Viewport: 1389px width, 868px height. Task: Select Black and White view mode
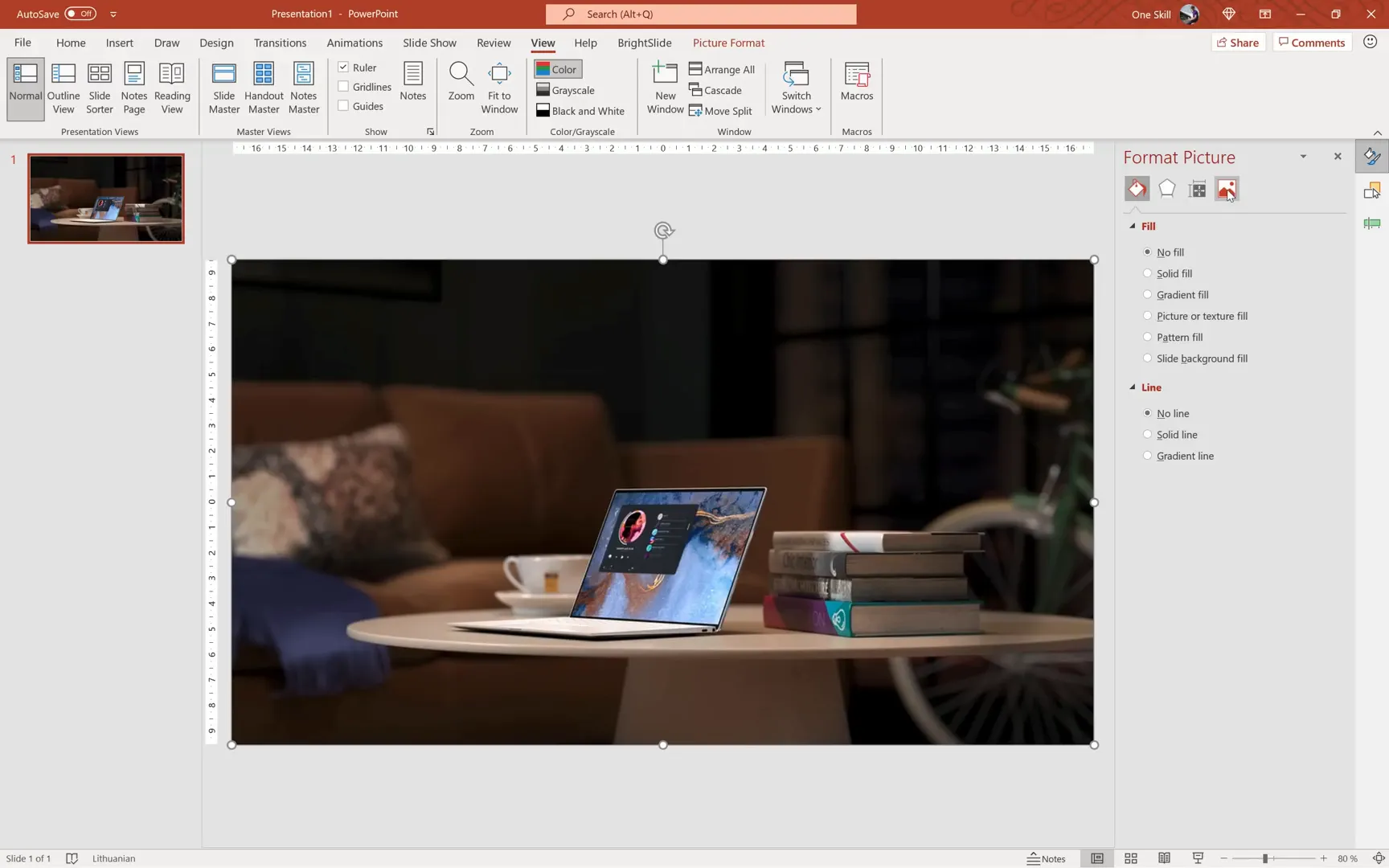click(x=580, y=111)
